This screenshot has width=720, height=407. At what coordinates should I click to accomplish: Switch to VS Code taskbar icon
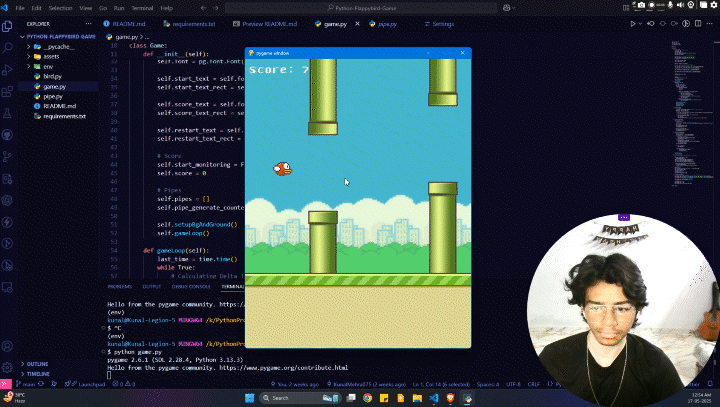point(433,398)
